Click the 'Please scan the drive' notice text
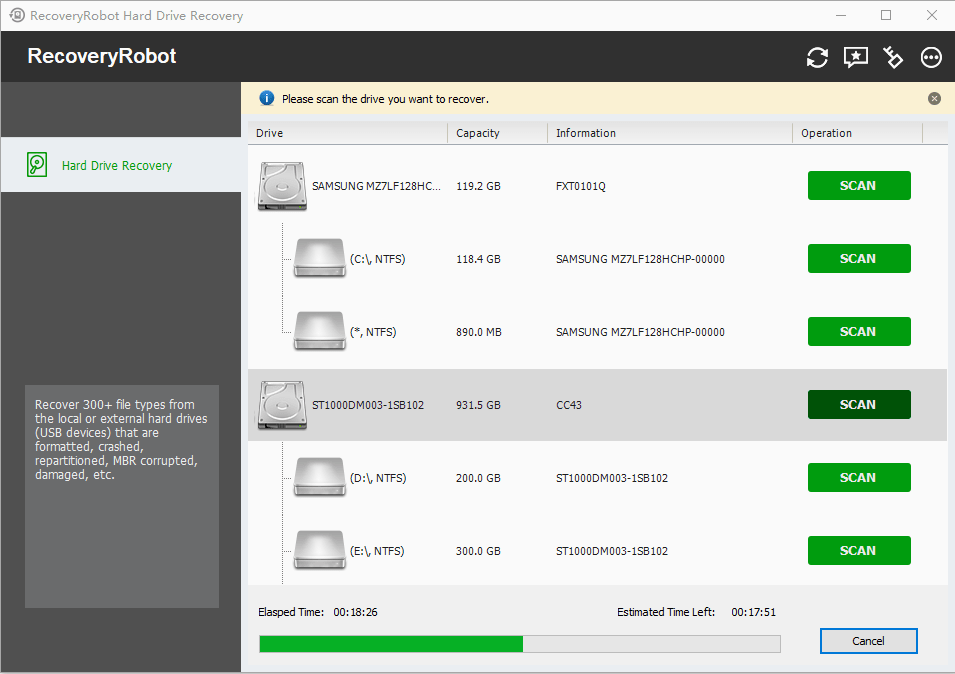The image size is (955, 674). pos(385,99)
